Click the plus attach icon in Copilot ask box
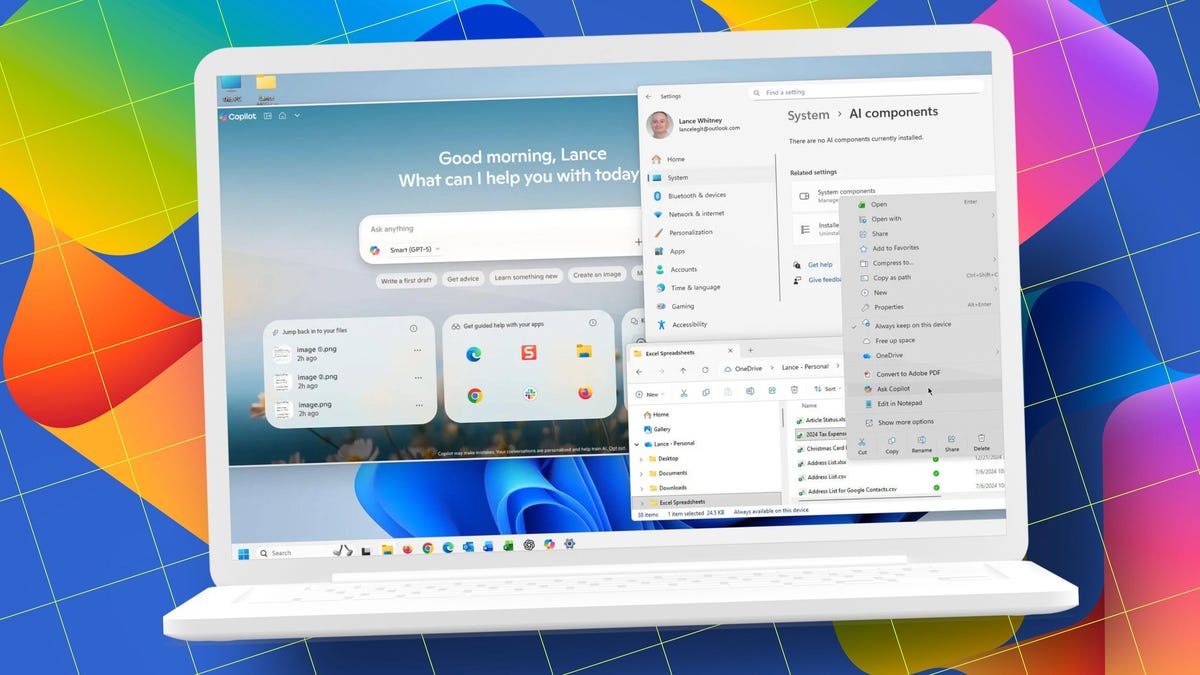This screenshot has height=675, width=1200. [x=638, y=241]
